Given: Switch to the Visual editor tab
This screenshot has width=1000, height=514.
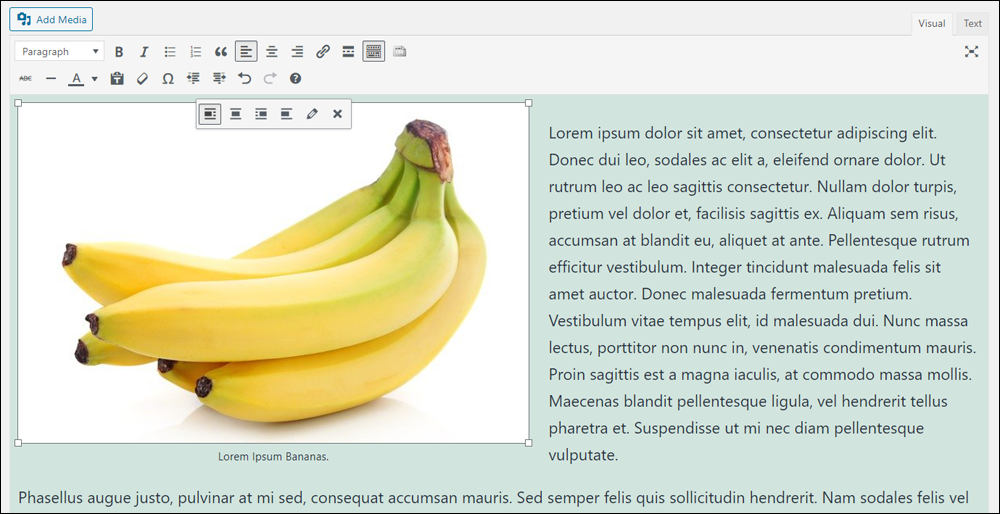Looking at the screenshot, I should point(931,24).
